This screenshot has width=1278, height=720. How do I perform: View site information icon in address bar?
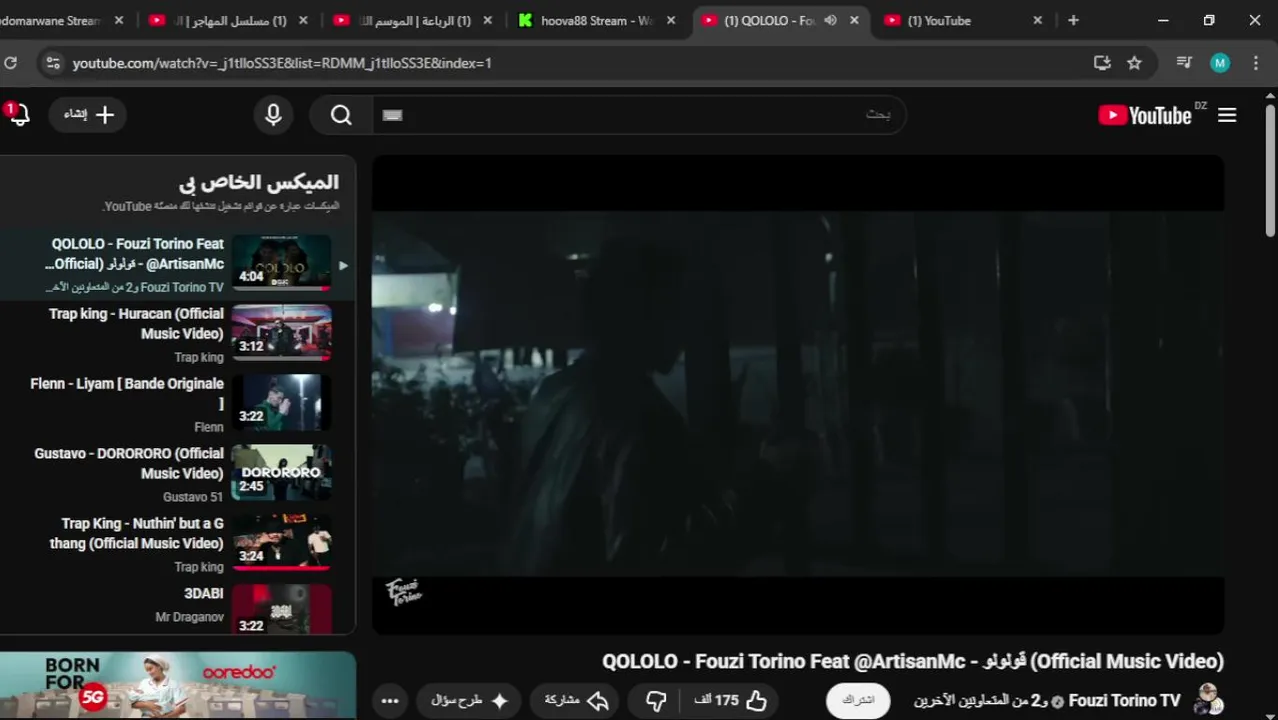[53, 63]
